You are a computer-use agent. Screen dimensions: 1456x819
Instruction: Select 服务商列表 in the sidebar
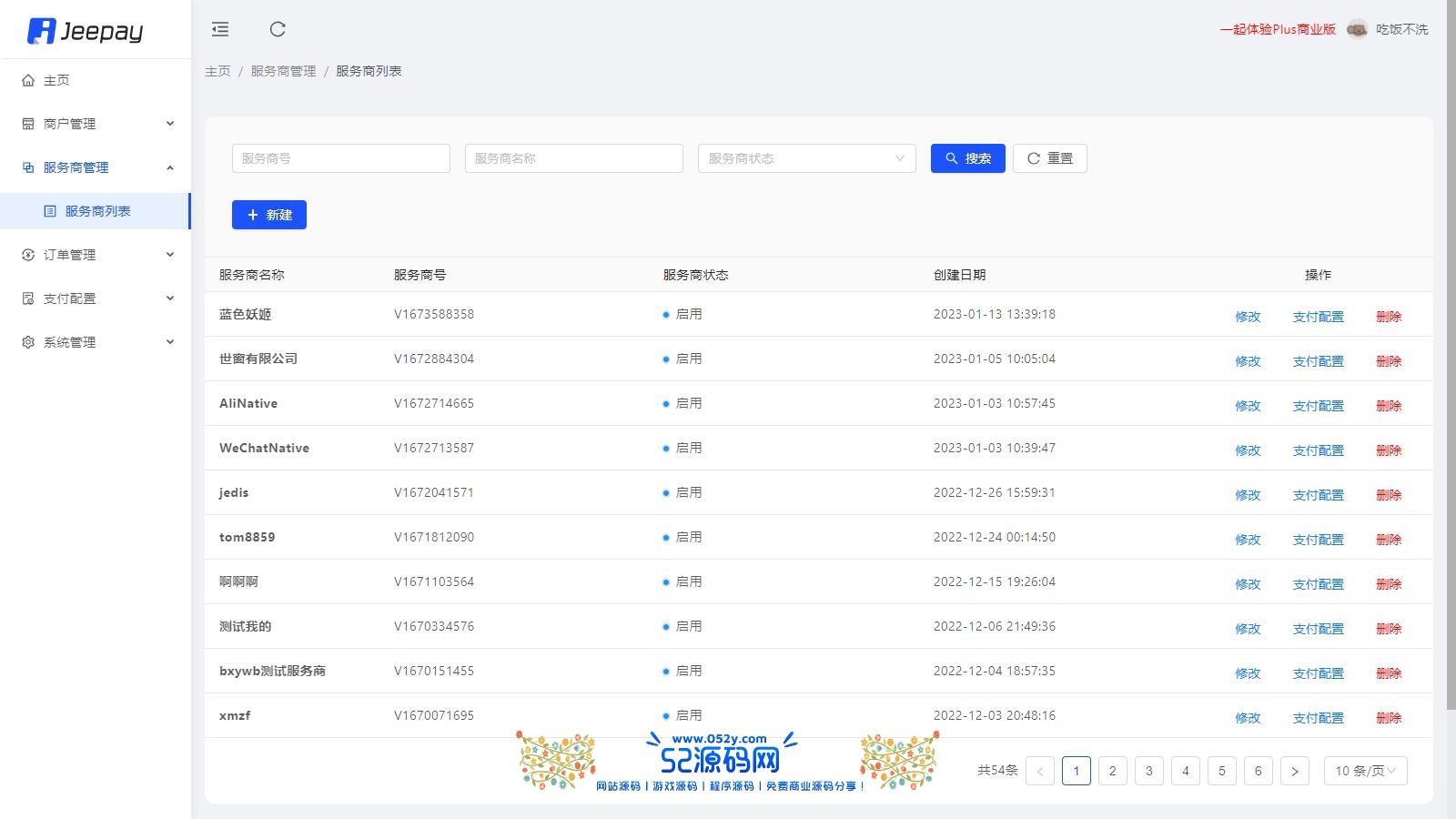(97, 211)
